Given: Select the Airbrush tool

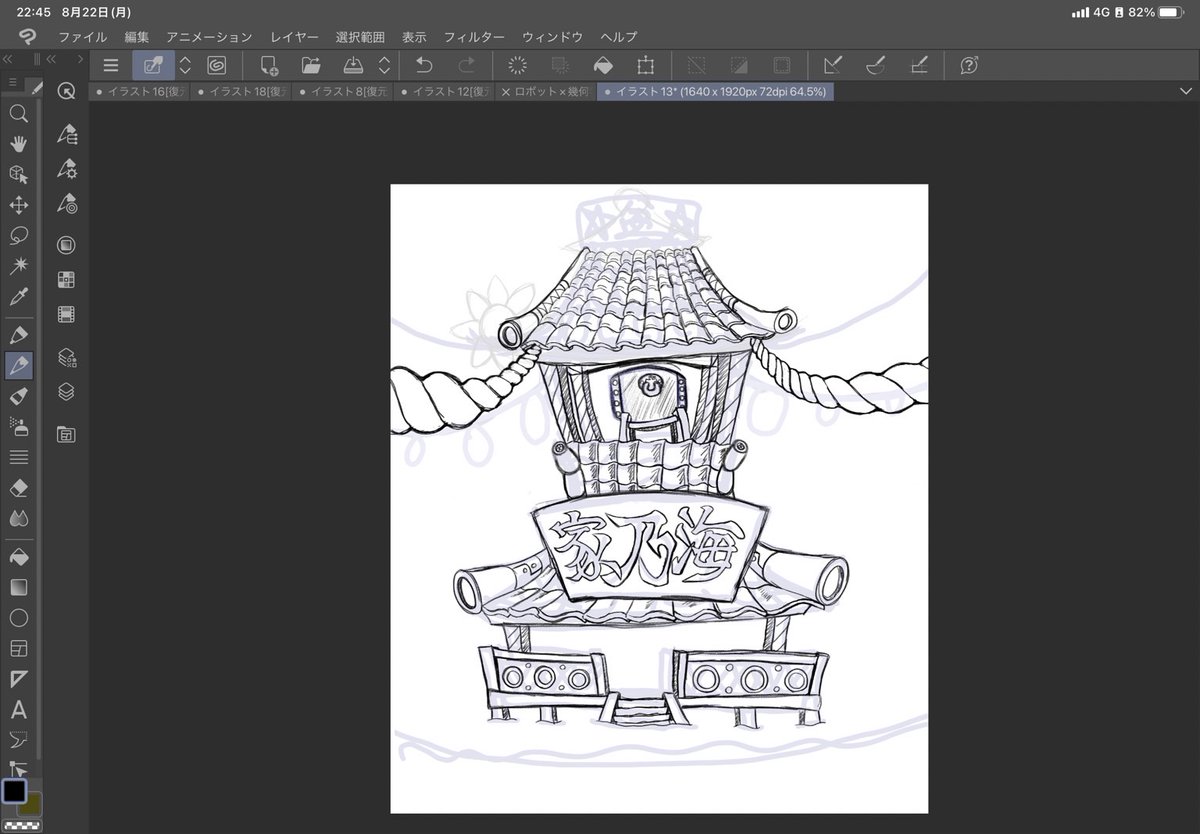Looking at the screenshot, I should [18, 426].
